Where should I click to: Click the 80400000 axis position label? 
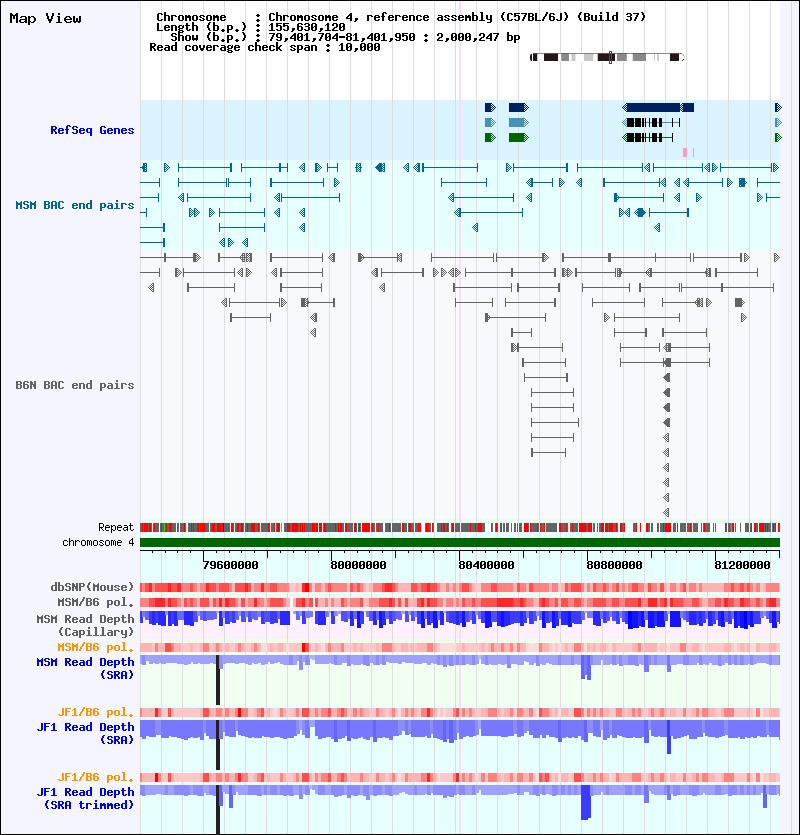coord(486,565)
